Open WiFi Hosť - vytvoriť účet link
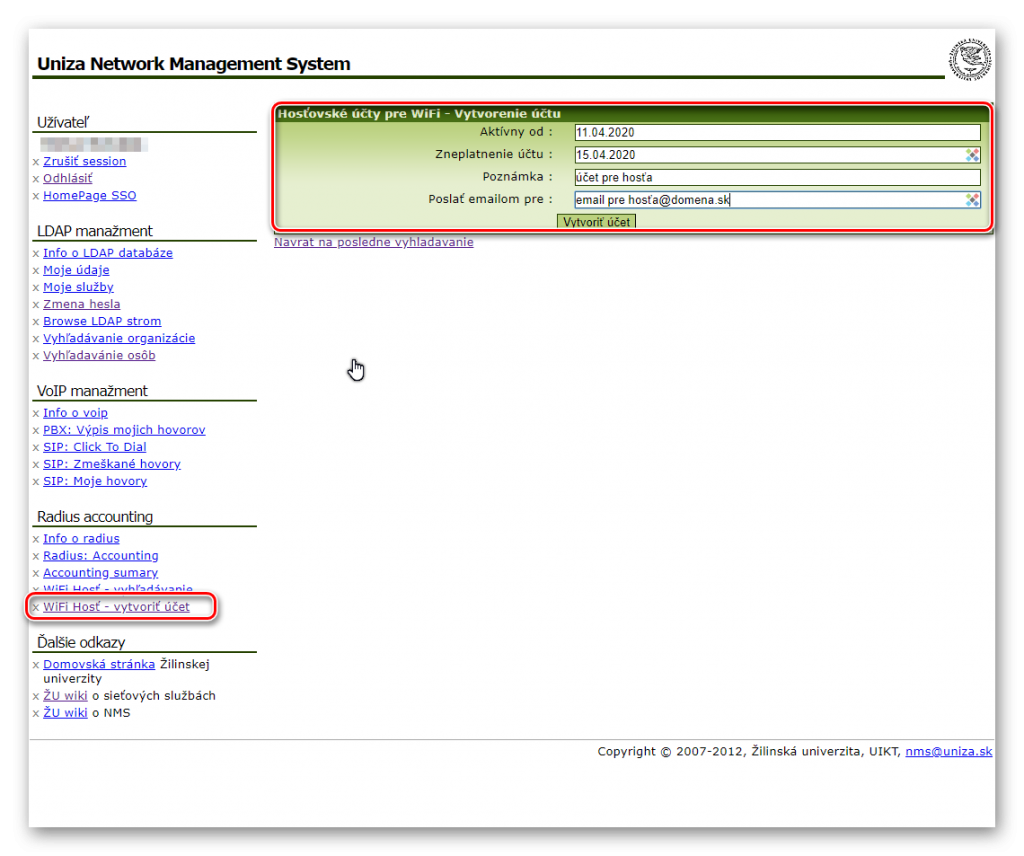This screenshot has height=856, width=1024. click(x=116, y=607)
